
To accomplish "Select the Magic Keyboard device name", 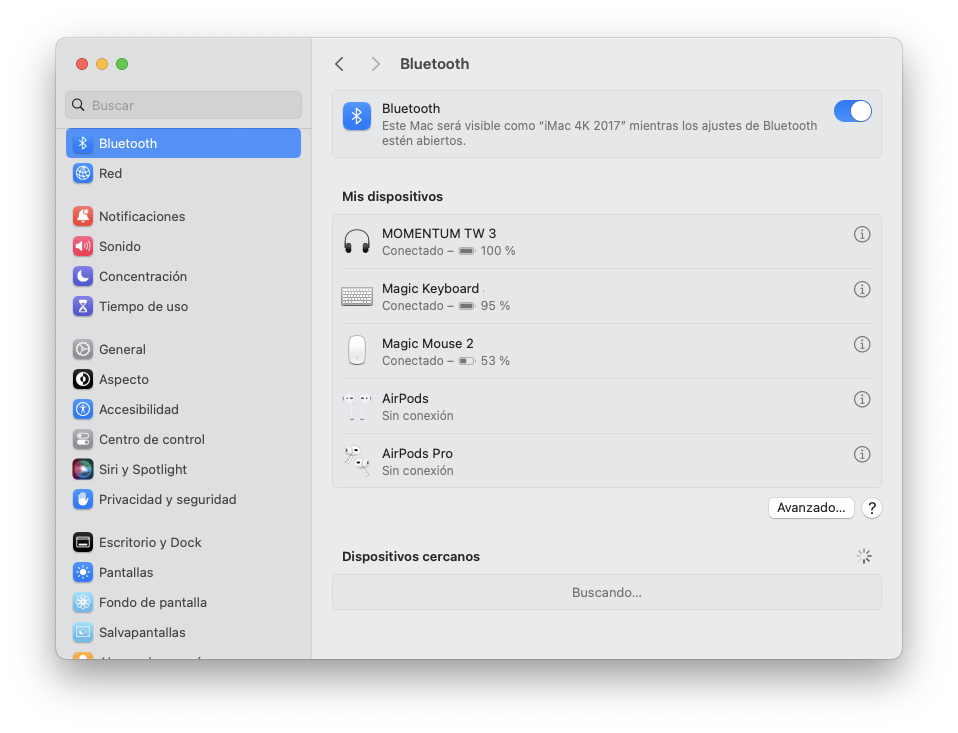I will tap(430, 288).
